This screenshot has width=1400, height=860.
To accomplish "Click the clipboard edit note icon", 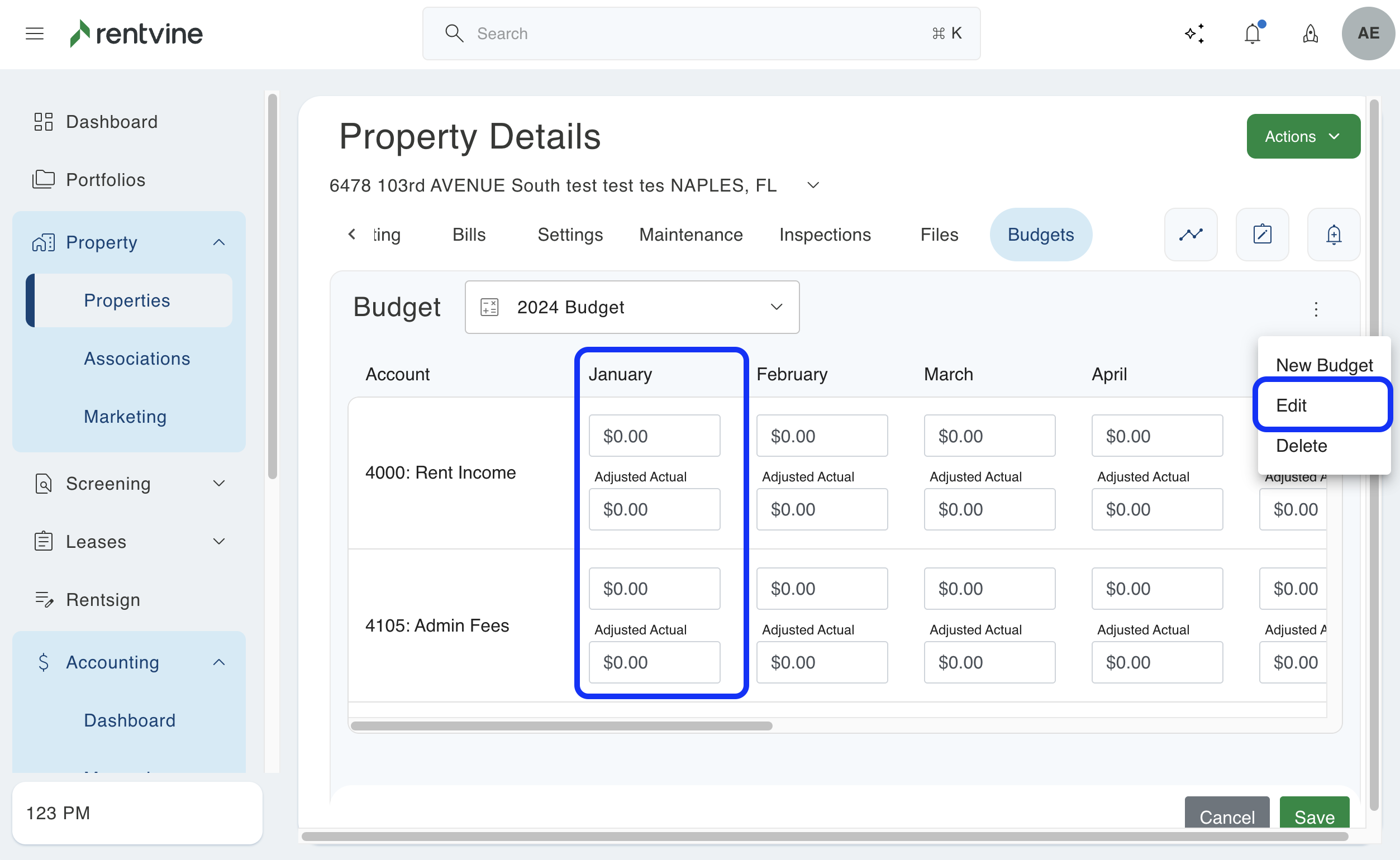I will pyautogui.click(x=1262, y=235).
